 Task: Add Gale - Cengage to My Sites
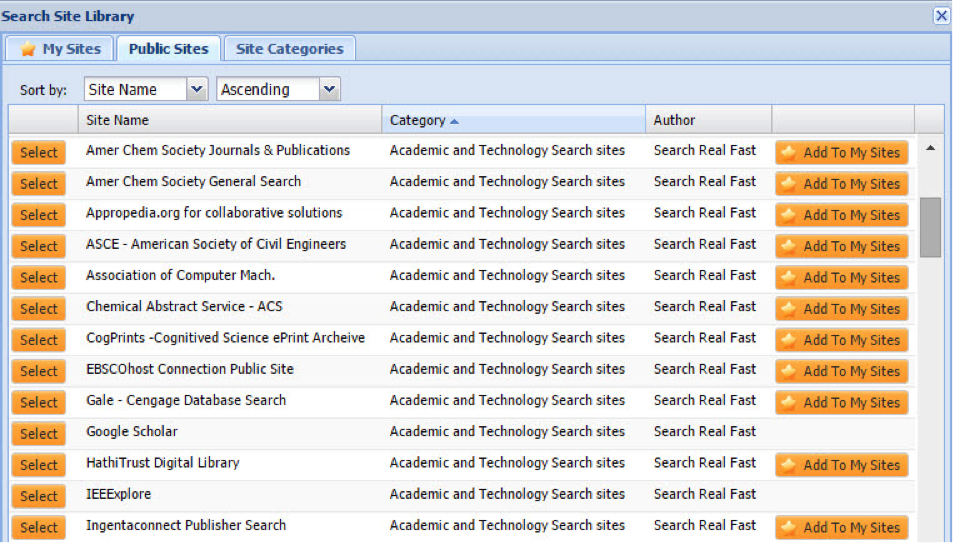tap(842, 402)
